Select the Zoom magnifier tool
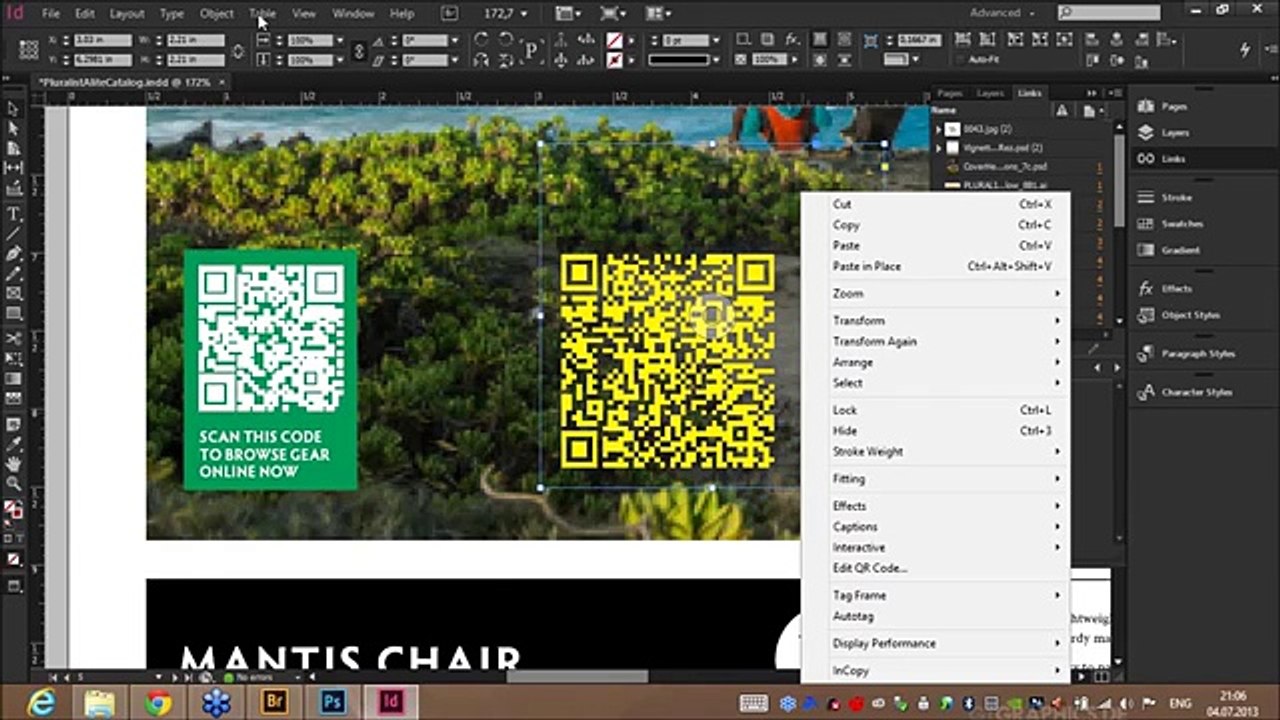The width and height of the screenshot is (1280, 720). click(14, 484)
